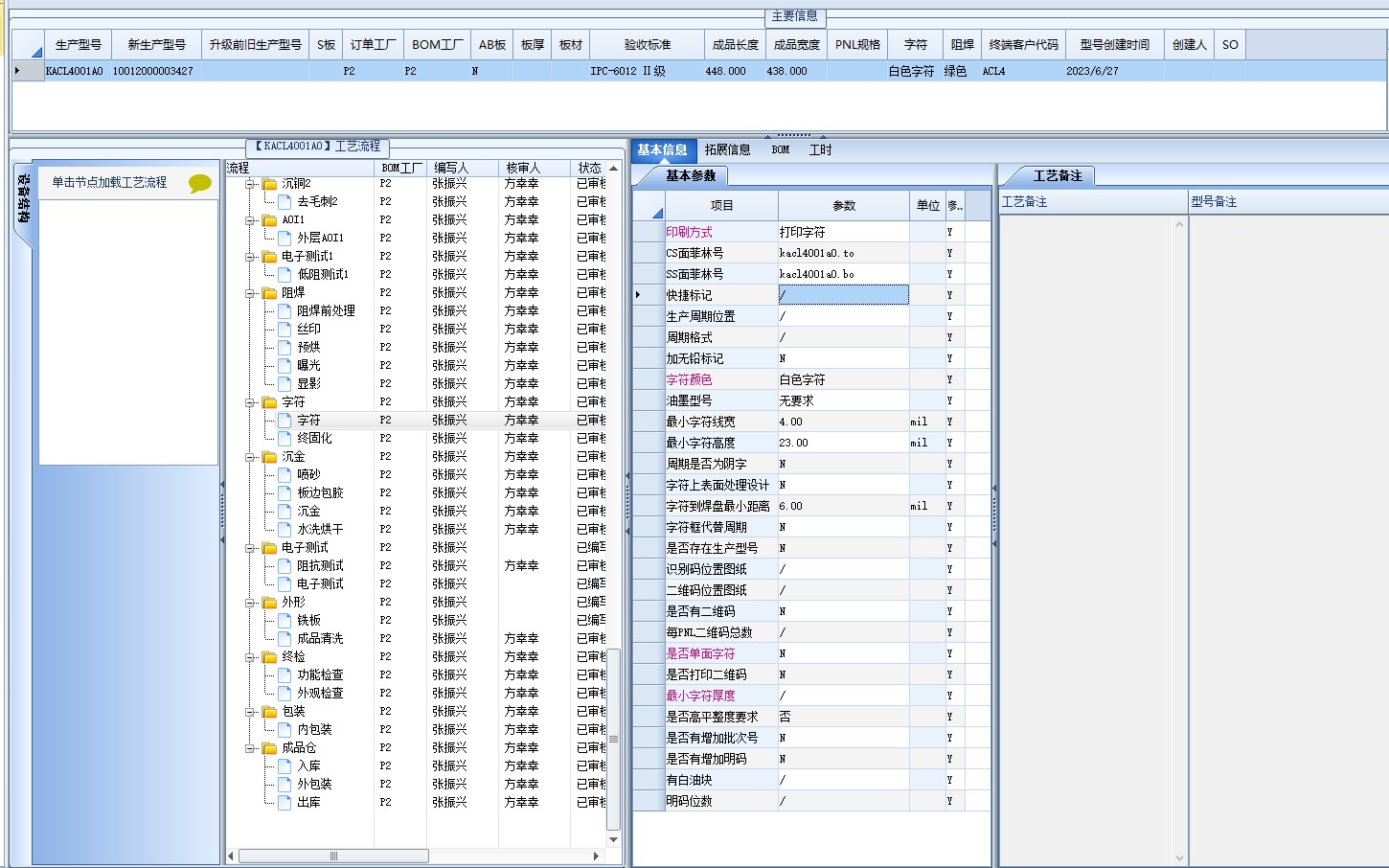Collapse the 终检 tree node

[x=250, y=657]
